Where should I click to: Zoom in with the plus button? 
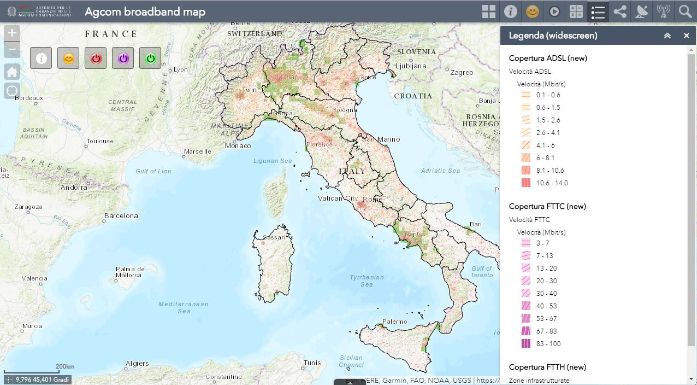click(x=12, y=32)
